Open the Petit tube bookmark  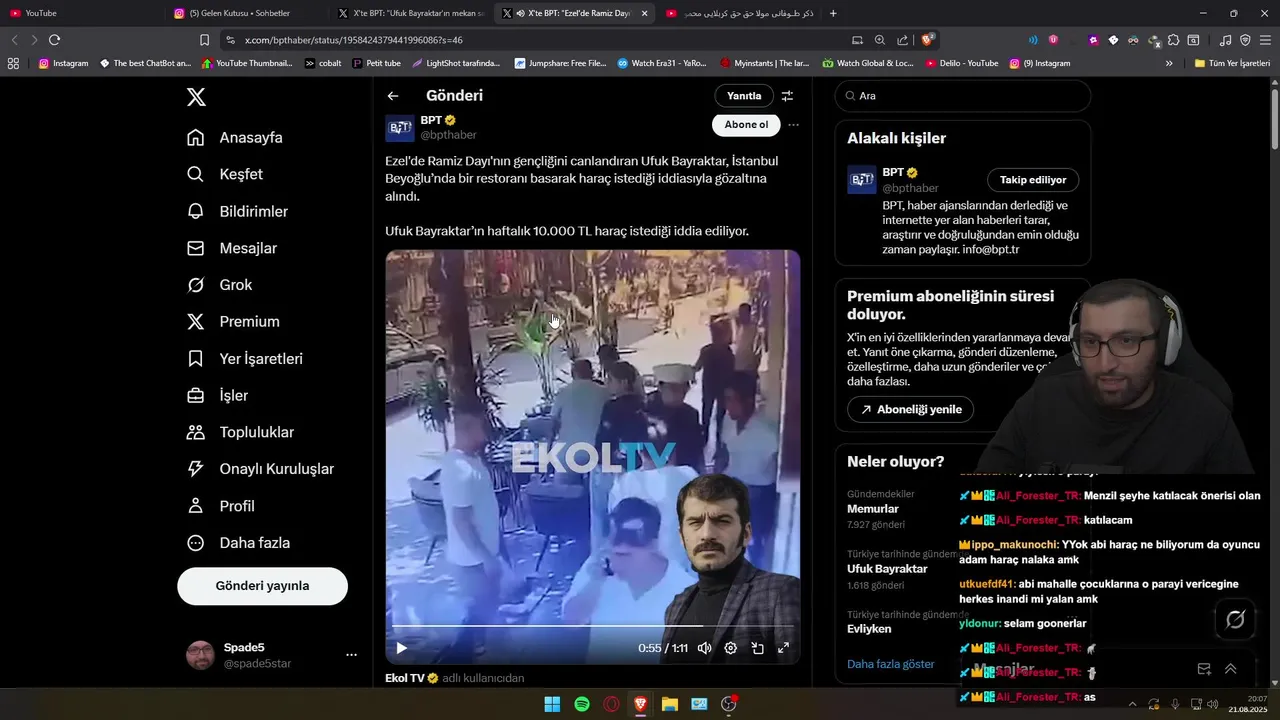pos(376,63)
